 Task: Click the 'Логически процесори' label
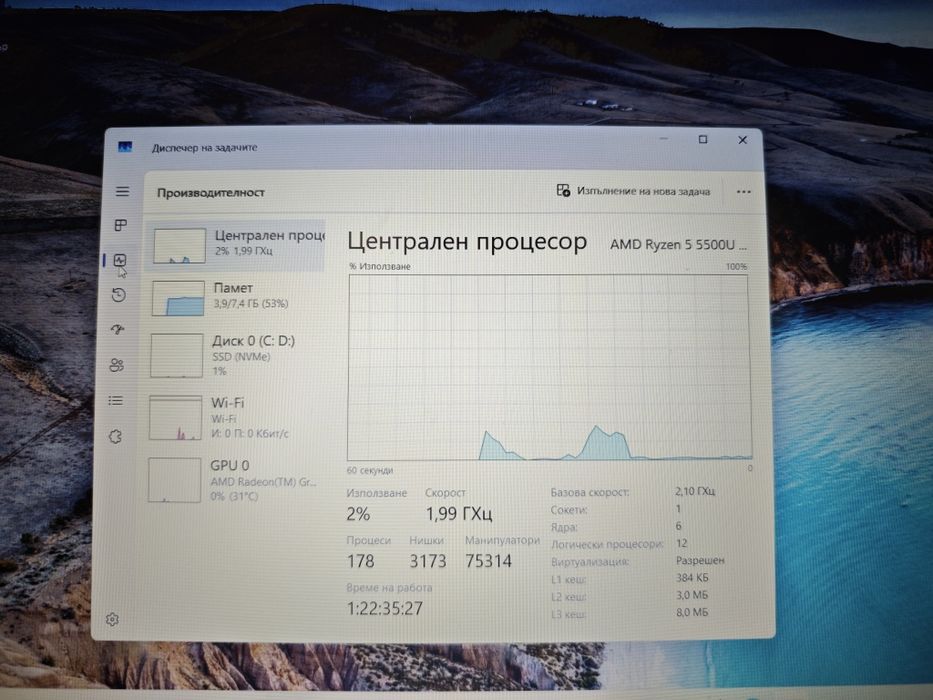pos(607,544)
